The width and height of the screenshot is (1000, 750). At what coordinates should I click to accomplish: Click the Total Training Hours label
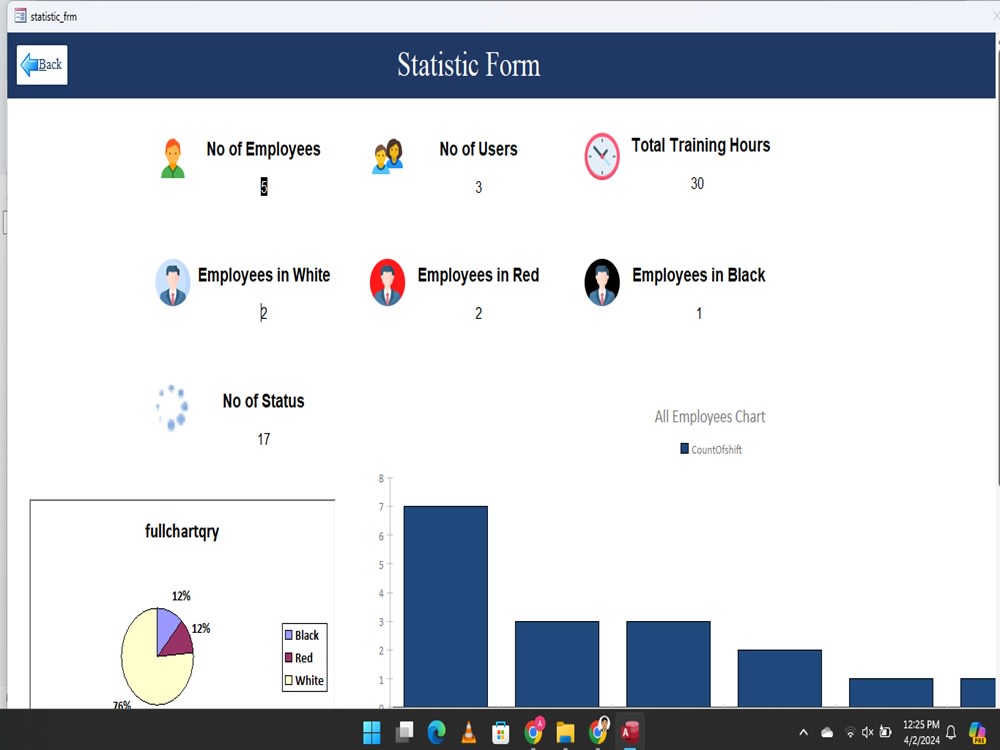701,145
